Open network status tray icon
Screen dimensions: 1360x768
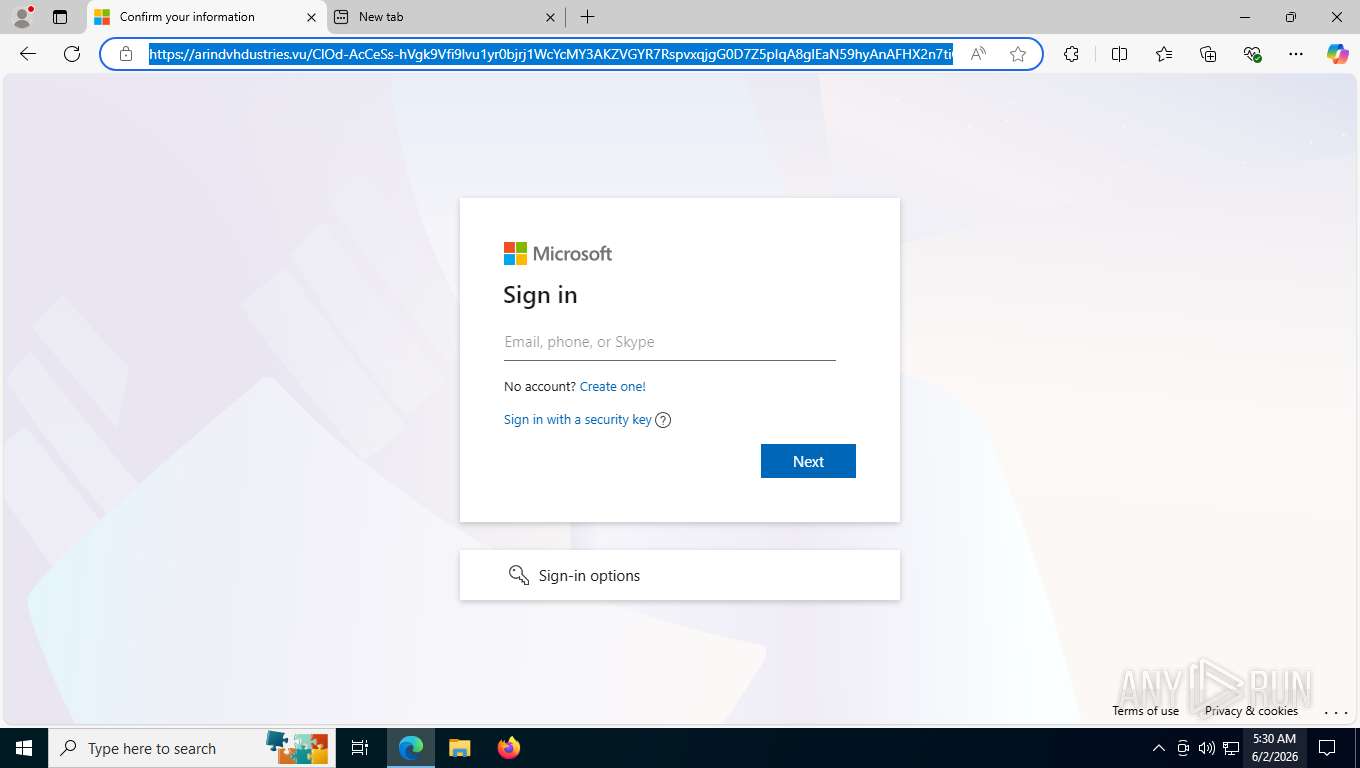(x=1231, y=748)
